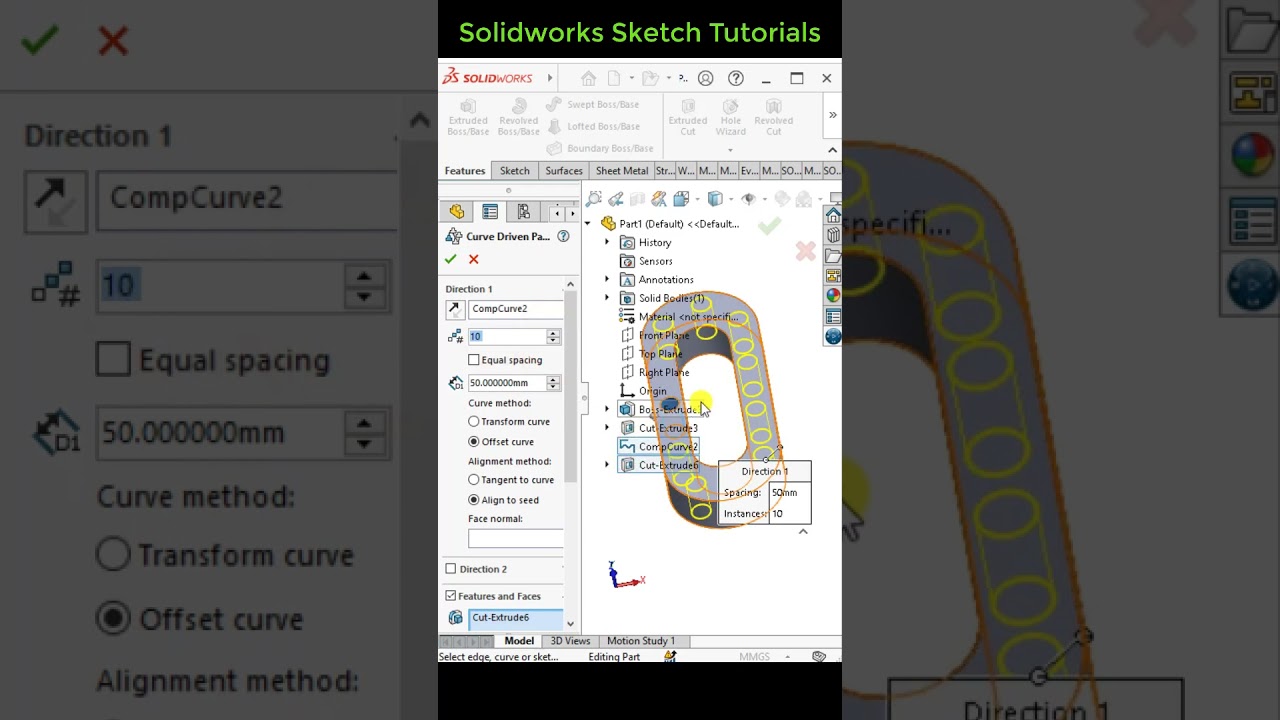Select Align to seed alignment option
The height and width of the screenshot is (720, 1280).
(474, 500)
